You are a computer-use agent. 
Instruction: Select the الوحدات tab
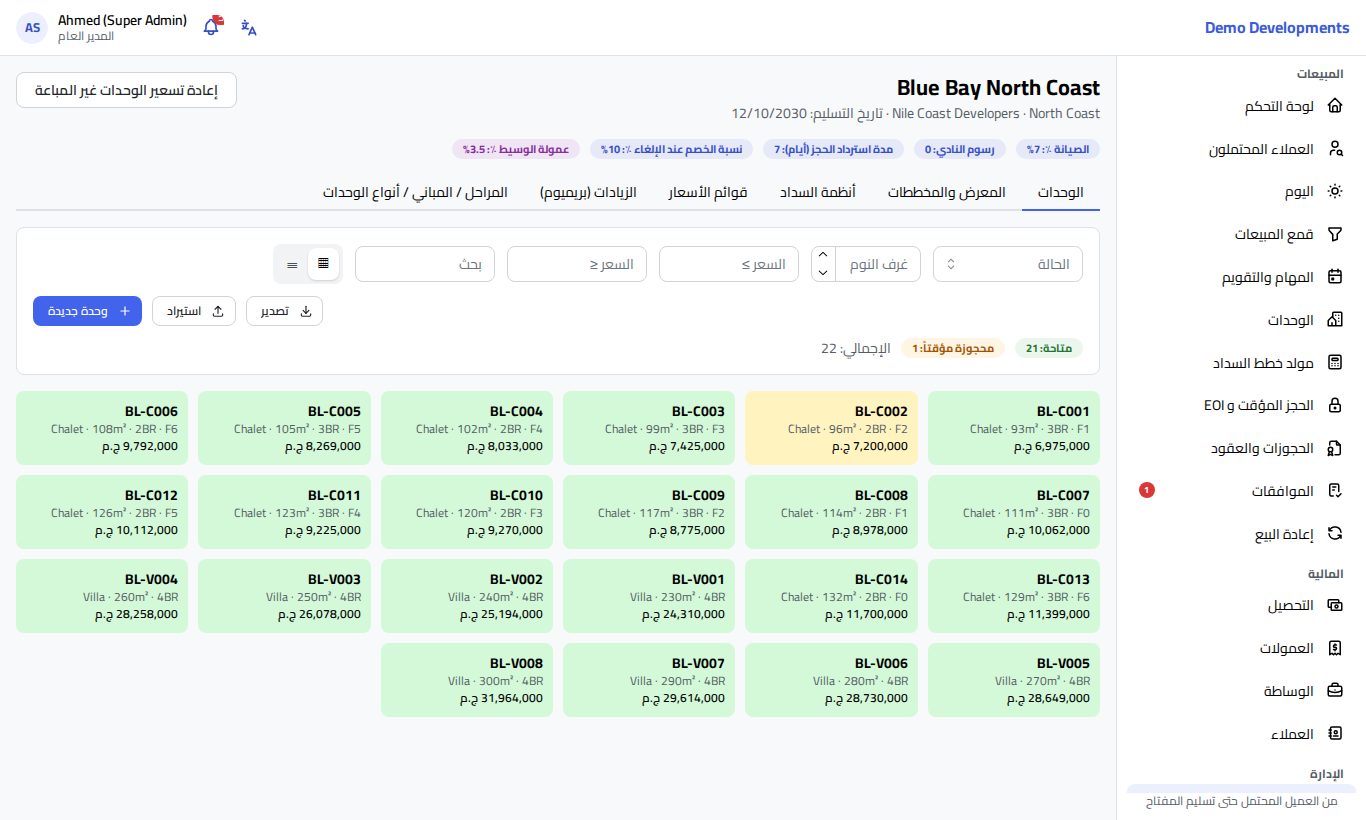pyautogui.click(x=1061, y=192)
